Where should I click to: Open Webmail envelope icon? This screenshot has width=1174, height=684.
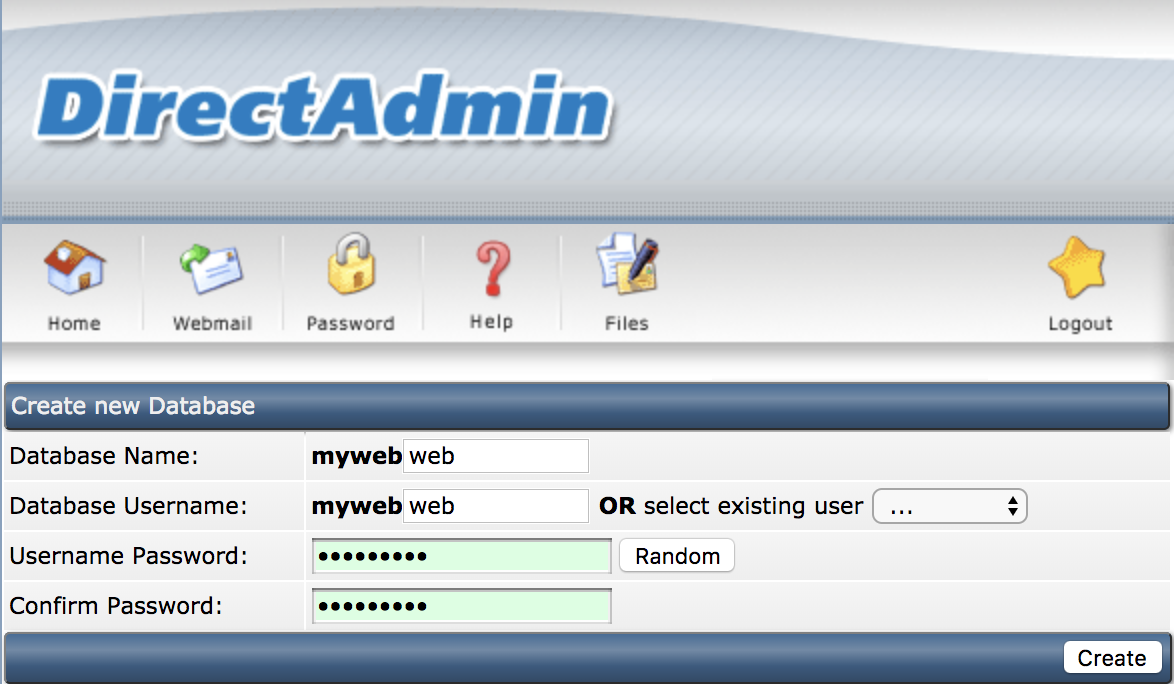[x=211, y=269]
